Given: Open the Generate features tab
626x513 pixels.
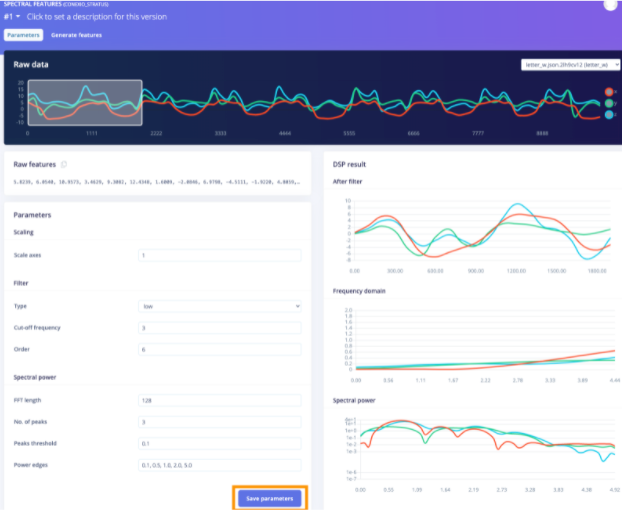Looking at the screenshot, I should pos(77,35).
